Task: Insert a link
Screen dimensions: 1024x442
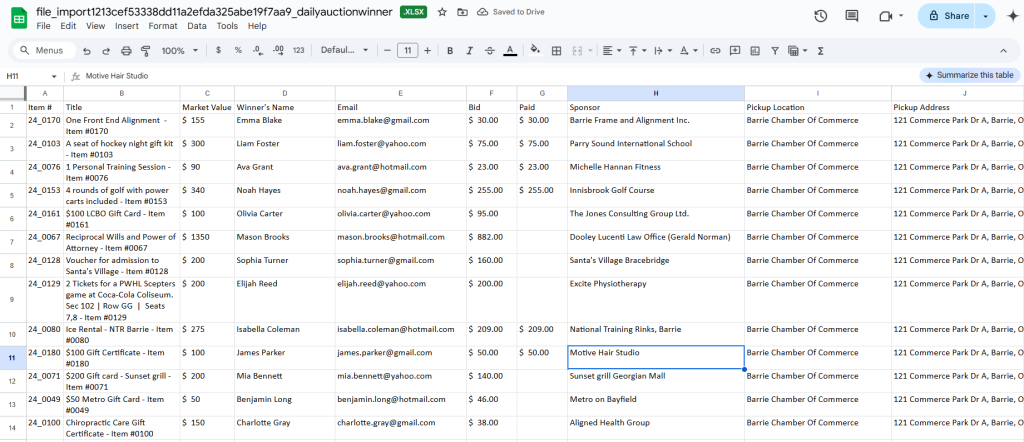Action: [x=715, y=50]
